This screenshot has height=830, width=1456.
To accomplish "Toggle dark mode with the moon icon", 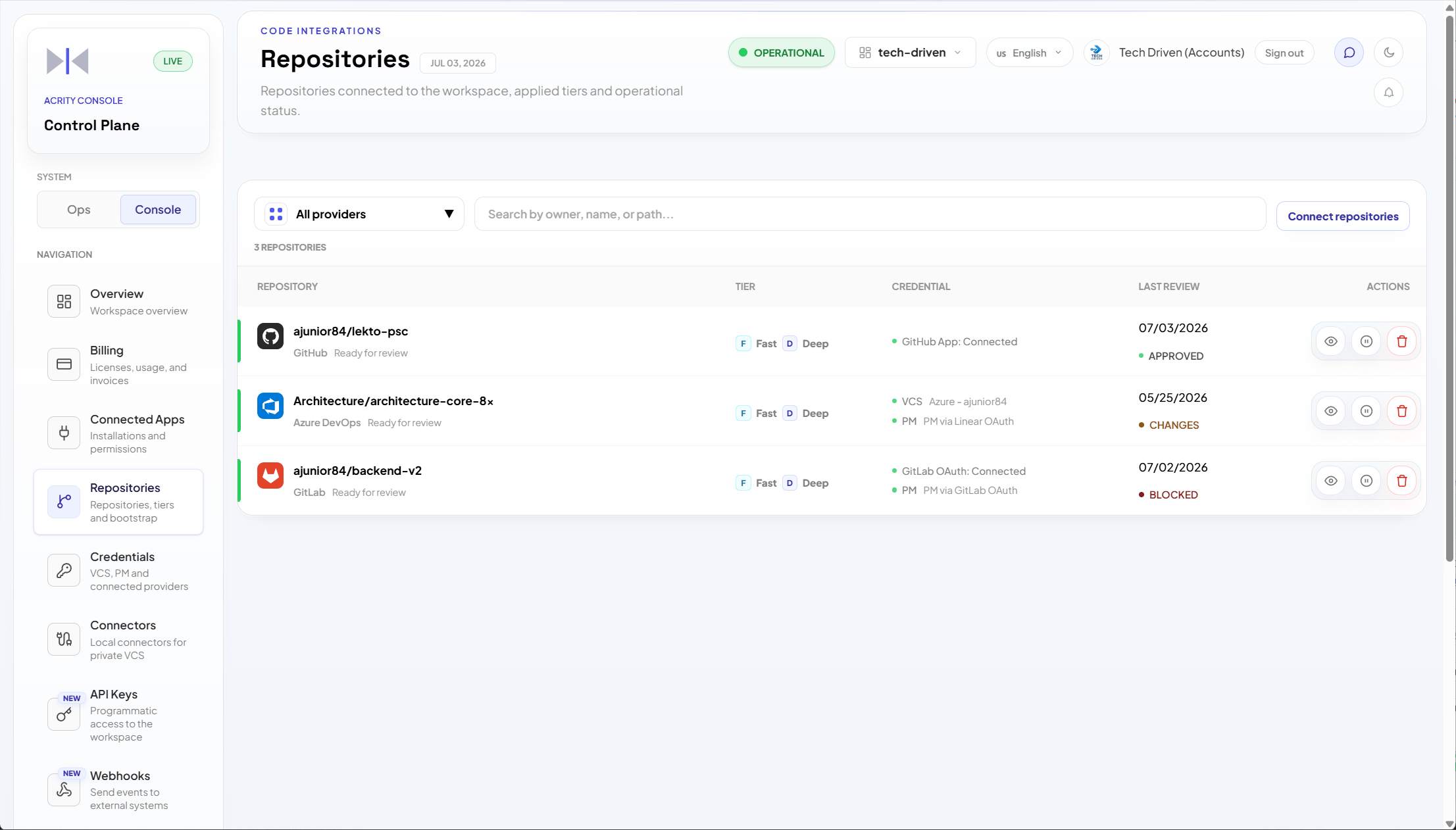I will point(1388,53).
